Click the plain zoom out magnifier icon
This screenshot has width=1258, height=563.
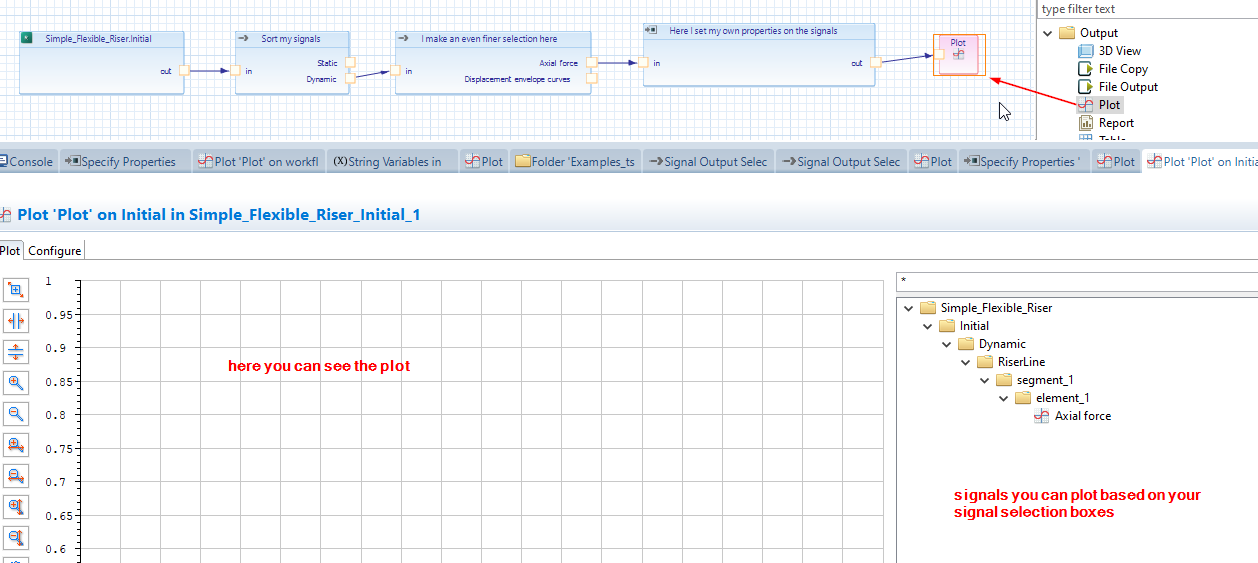pyautogui.click(x=16, y=414)
